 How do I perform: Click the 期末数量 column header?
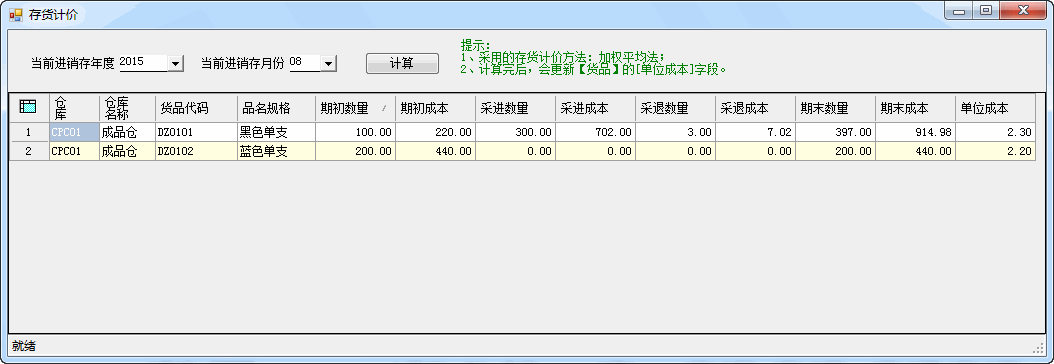pyautogui.click(x=836, y=107)
